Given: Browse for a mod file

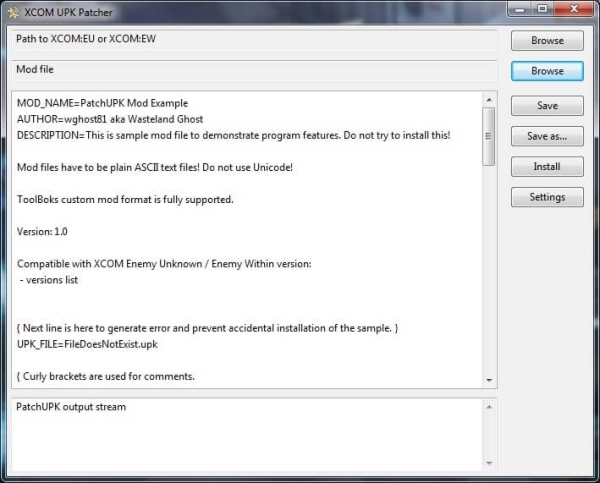Looking at the screenshot, I should [547, 71].
